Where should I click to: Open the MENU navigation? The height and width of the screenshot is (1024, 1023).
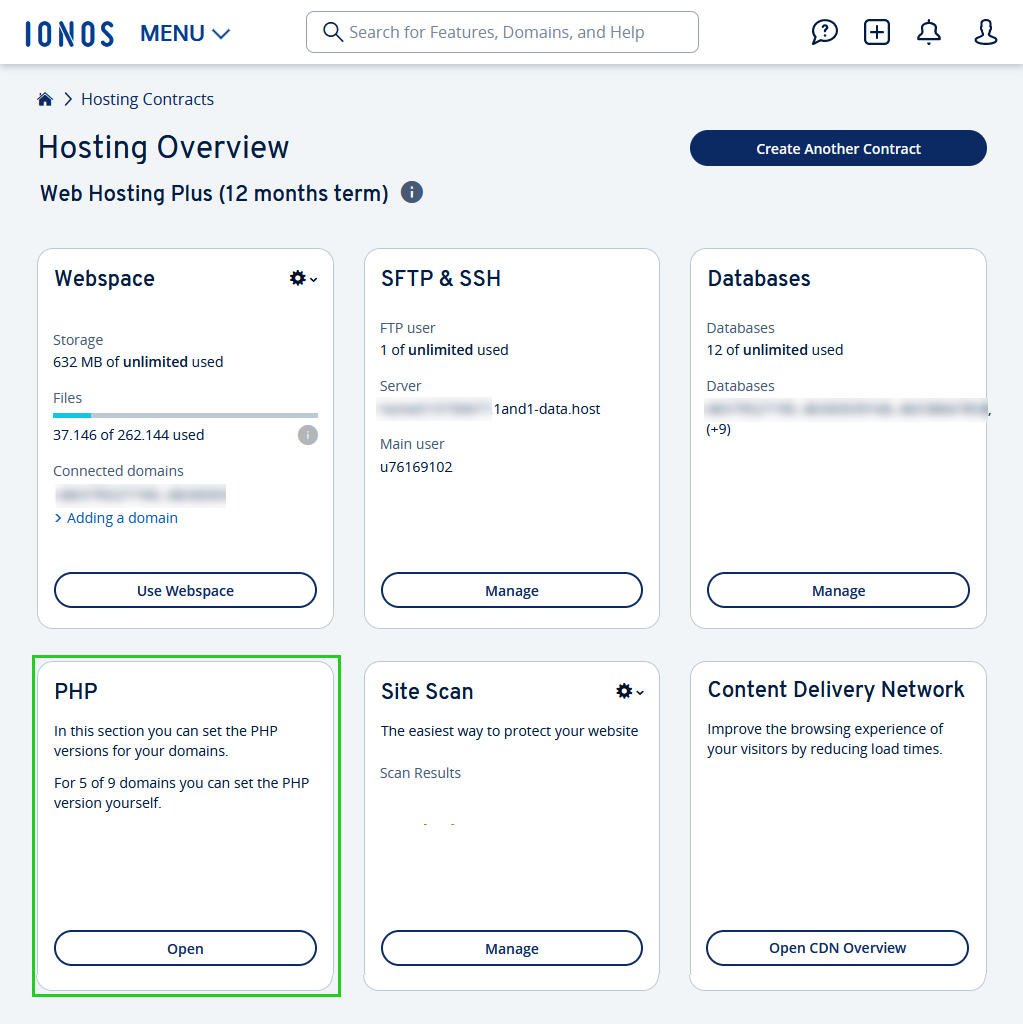(170, 32)
